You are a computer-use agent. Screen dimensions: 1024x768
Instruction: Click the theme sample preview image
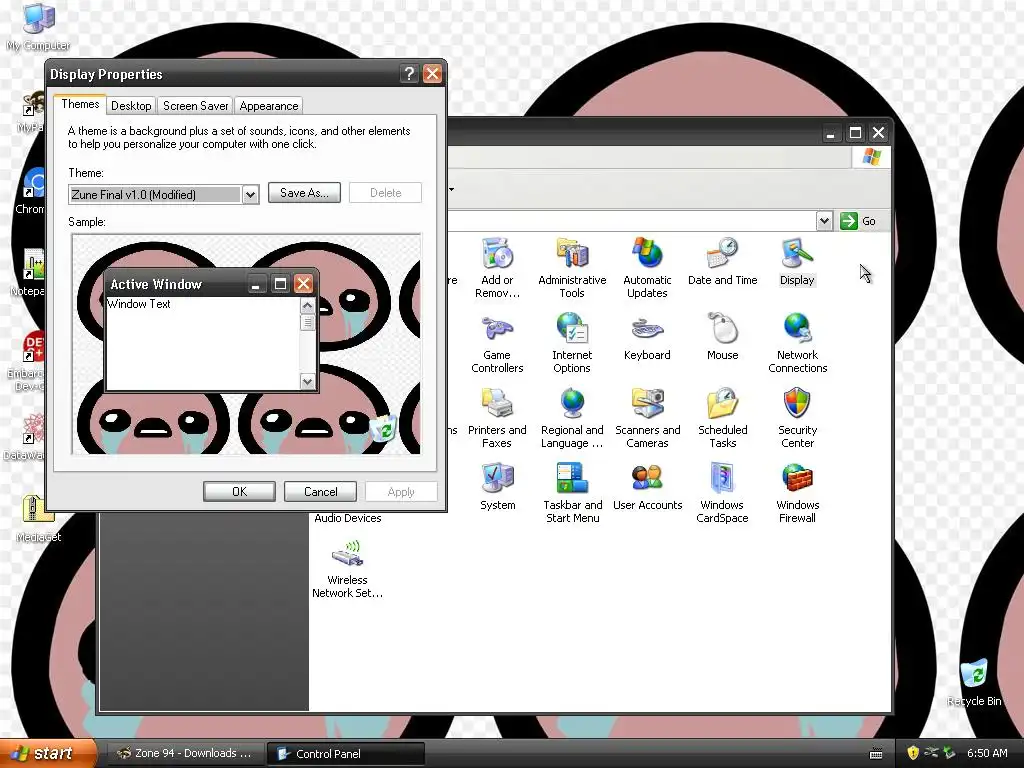246,344
